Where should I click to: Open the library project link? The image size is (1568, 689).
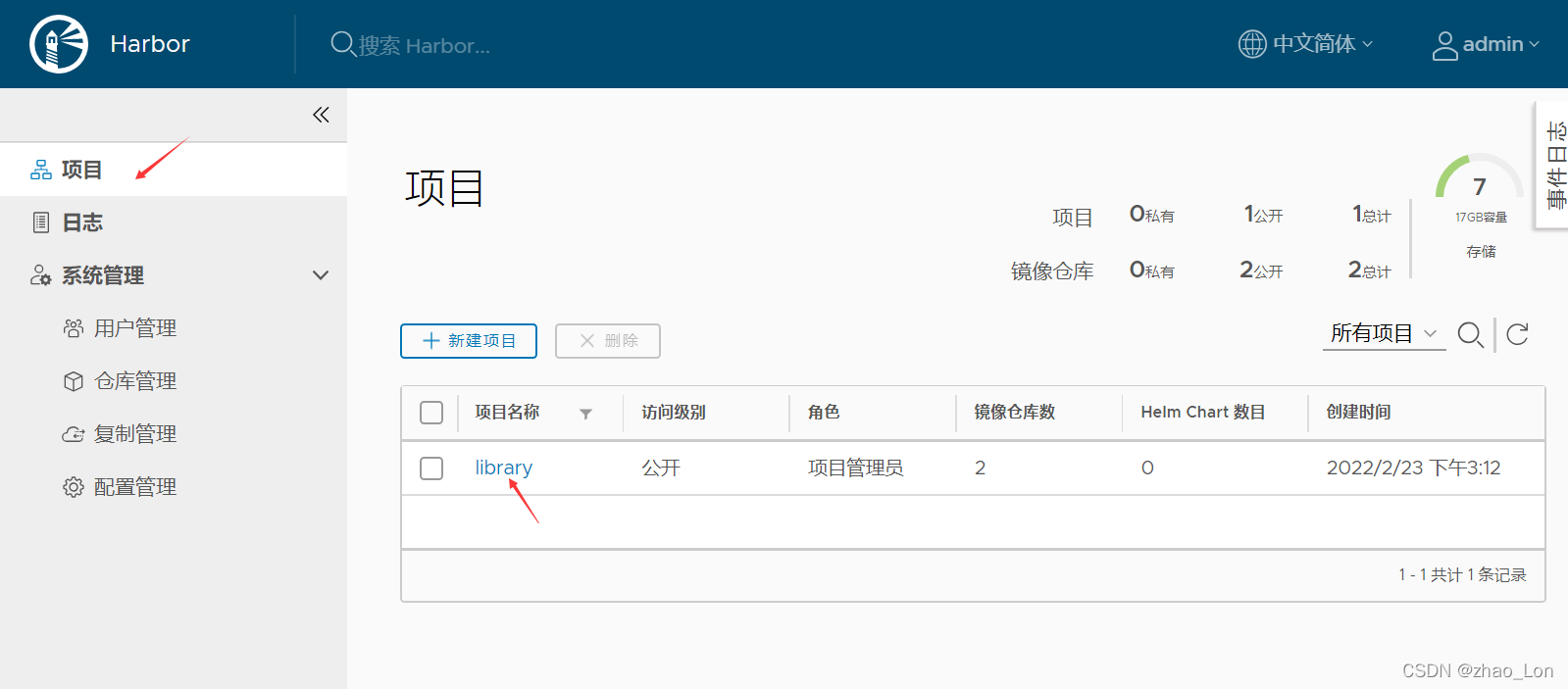pyautogui.click(x=503, y=468)
